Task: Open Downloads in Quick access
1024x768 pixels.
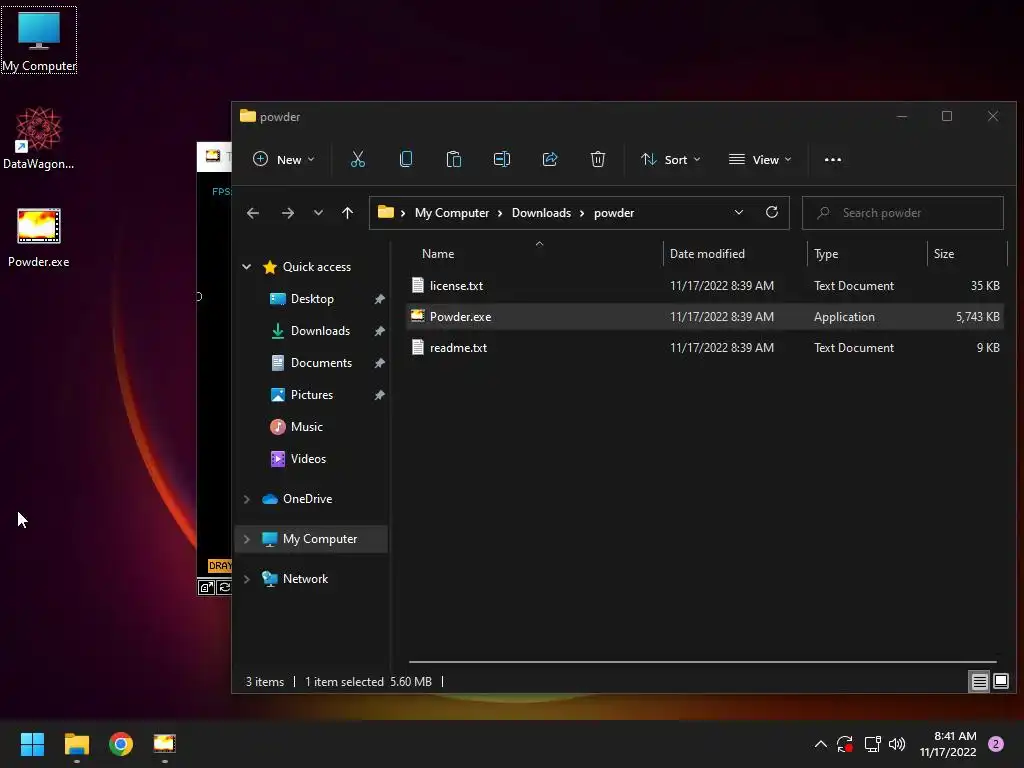Action: pyautogui.click(x=320, y=330)
